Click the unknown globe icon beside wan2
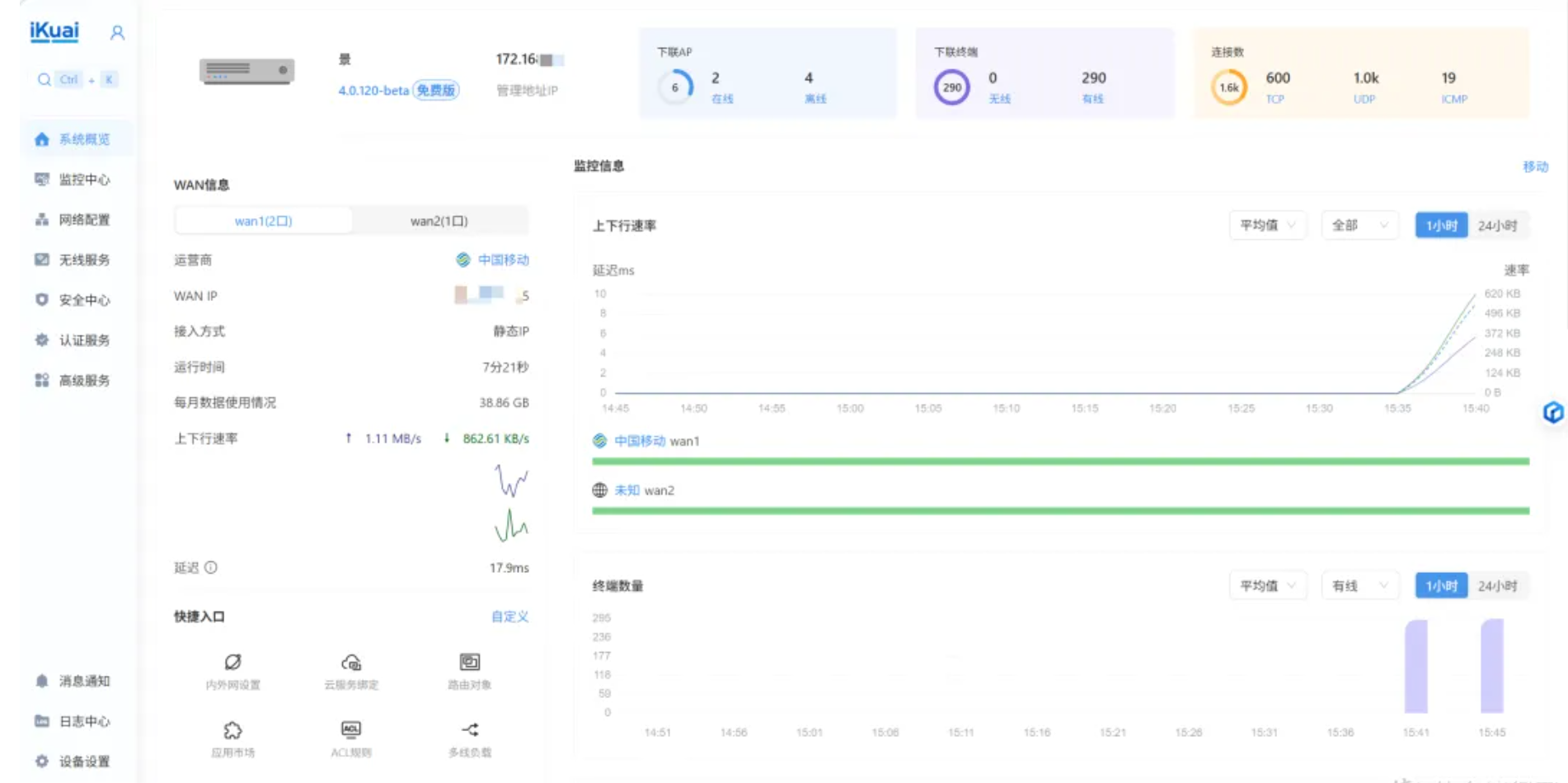 (600, 490)
